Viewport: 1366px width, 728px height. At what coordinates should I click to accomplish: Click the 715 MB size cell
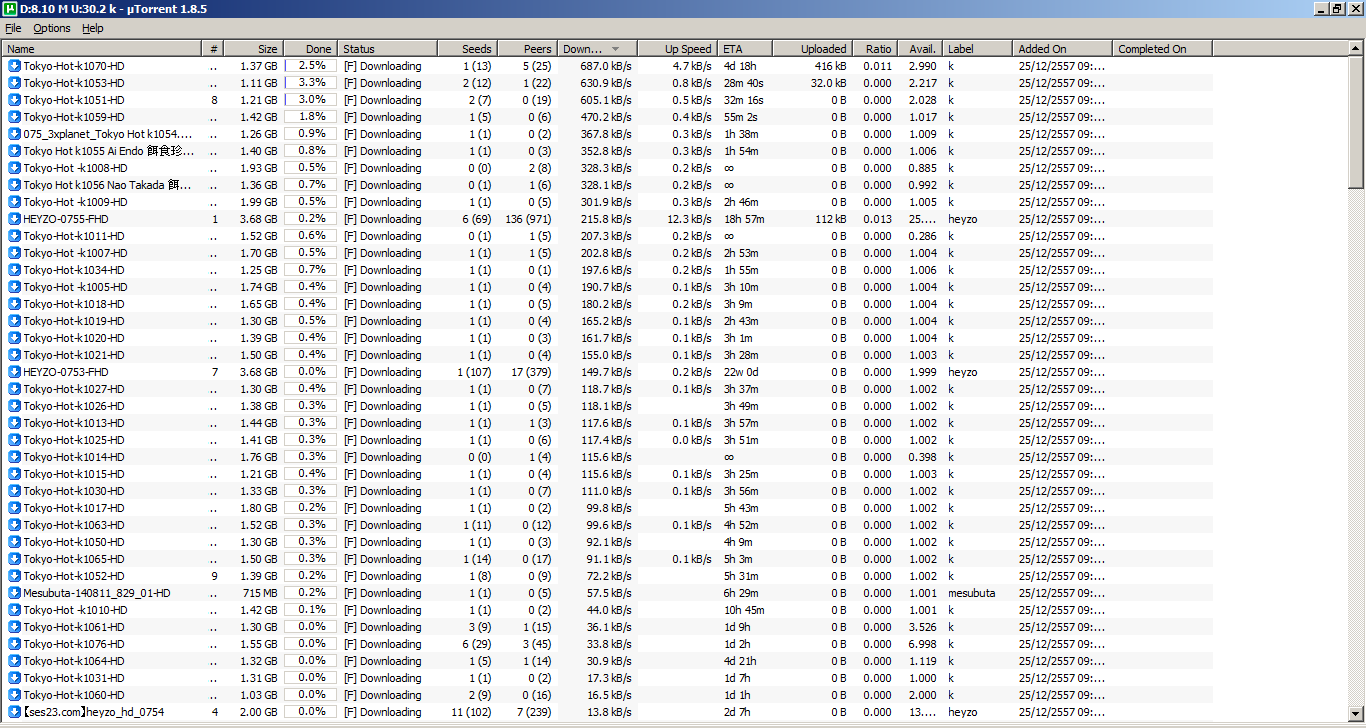(260, 593)
